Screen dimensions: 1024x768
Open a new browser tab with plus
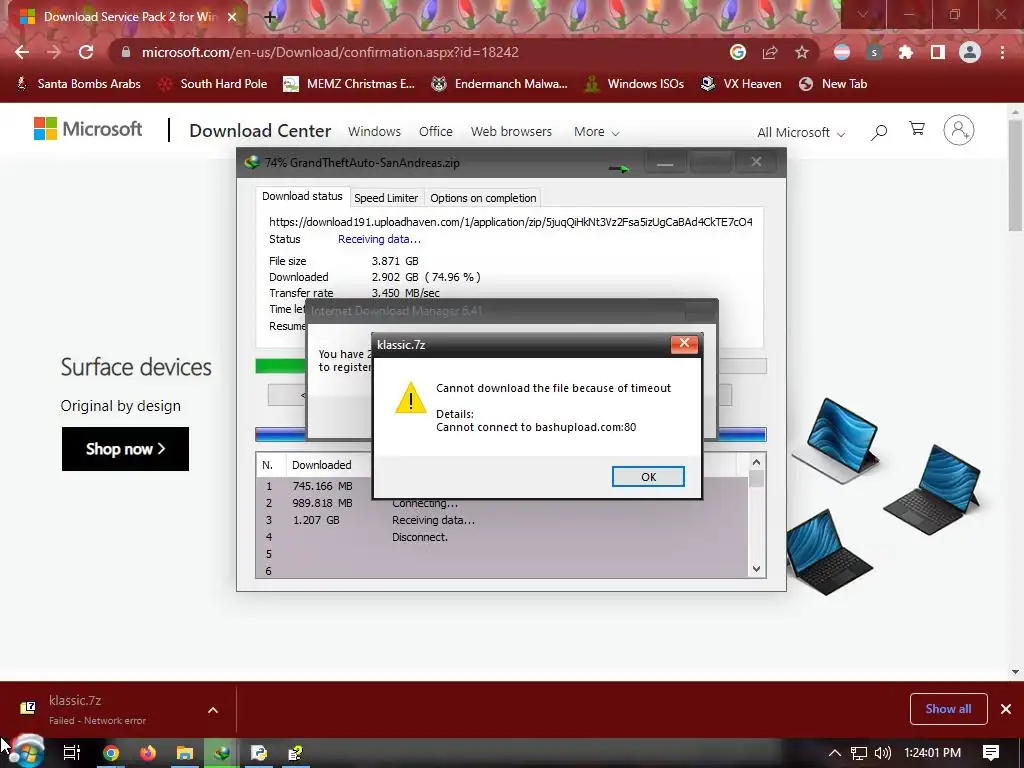(270, 17)
